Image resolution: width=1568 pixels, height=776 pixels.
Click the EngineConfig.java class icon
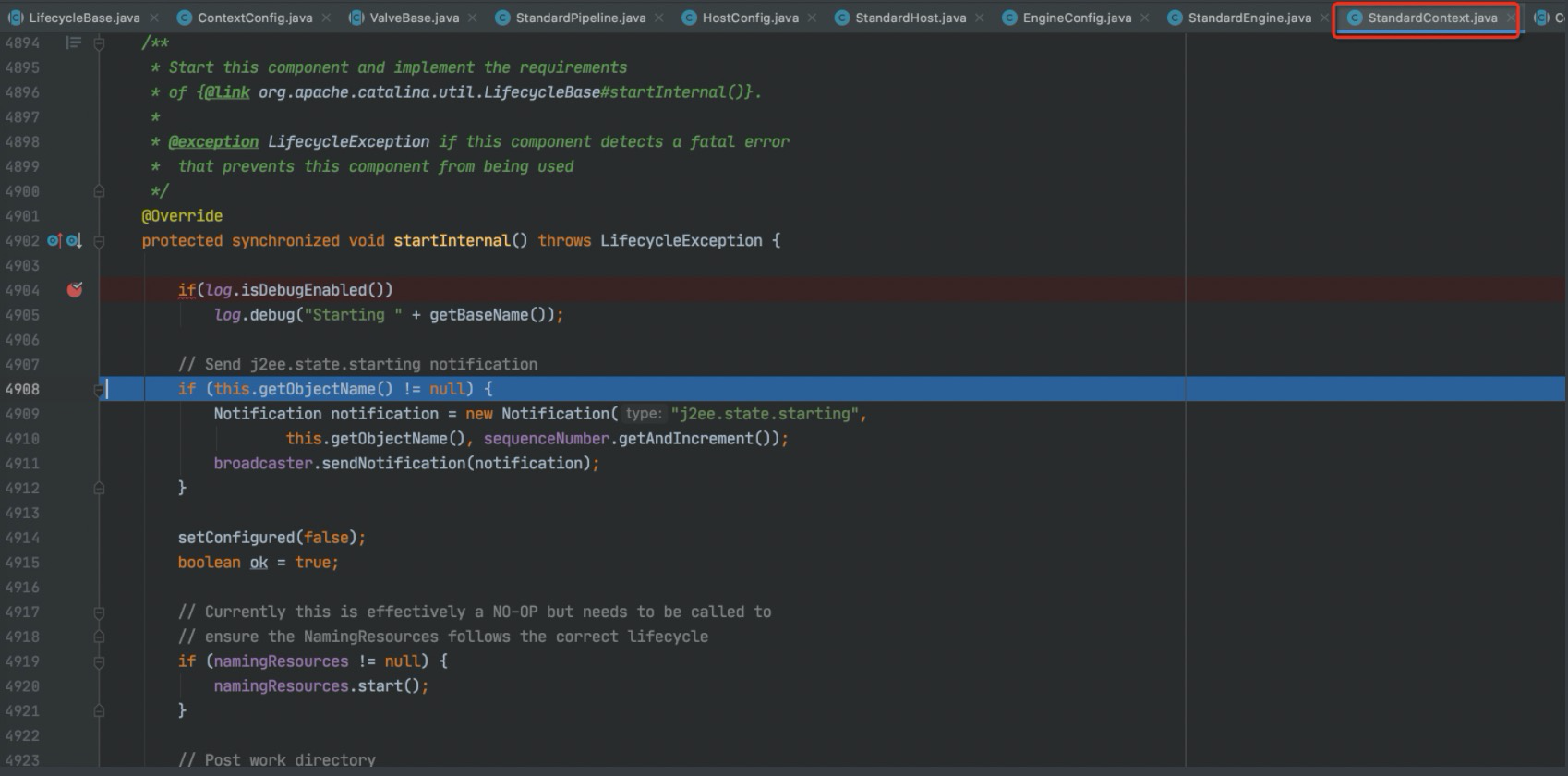click(x=1009, y=18)
